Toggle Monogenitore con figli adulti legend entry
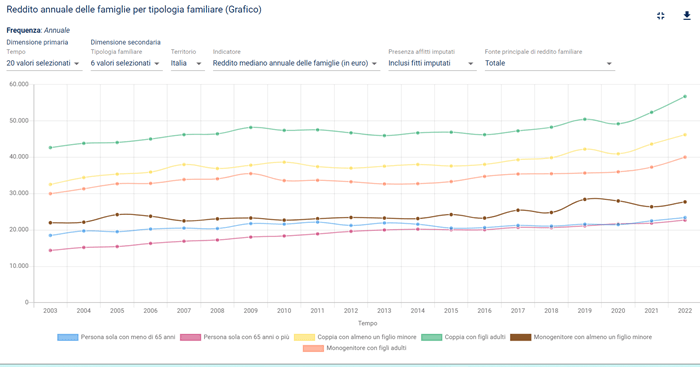 coord(355,348)
